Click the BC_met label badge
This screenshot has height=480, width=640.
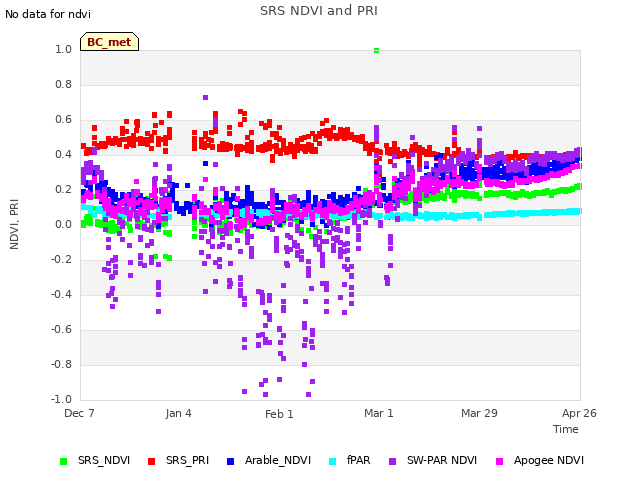pos(109,42)
